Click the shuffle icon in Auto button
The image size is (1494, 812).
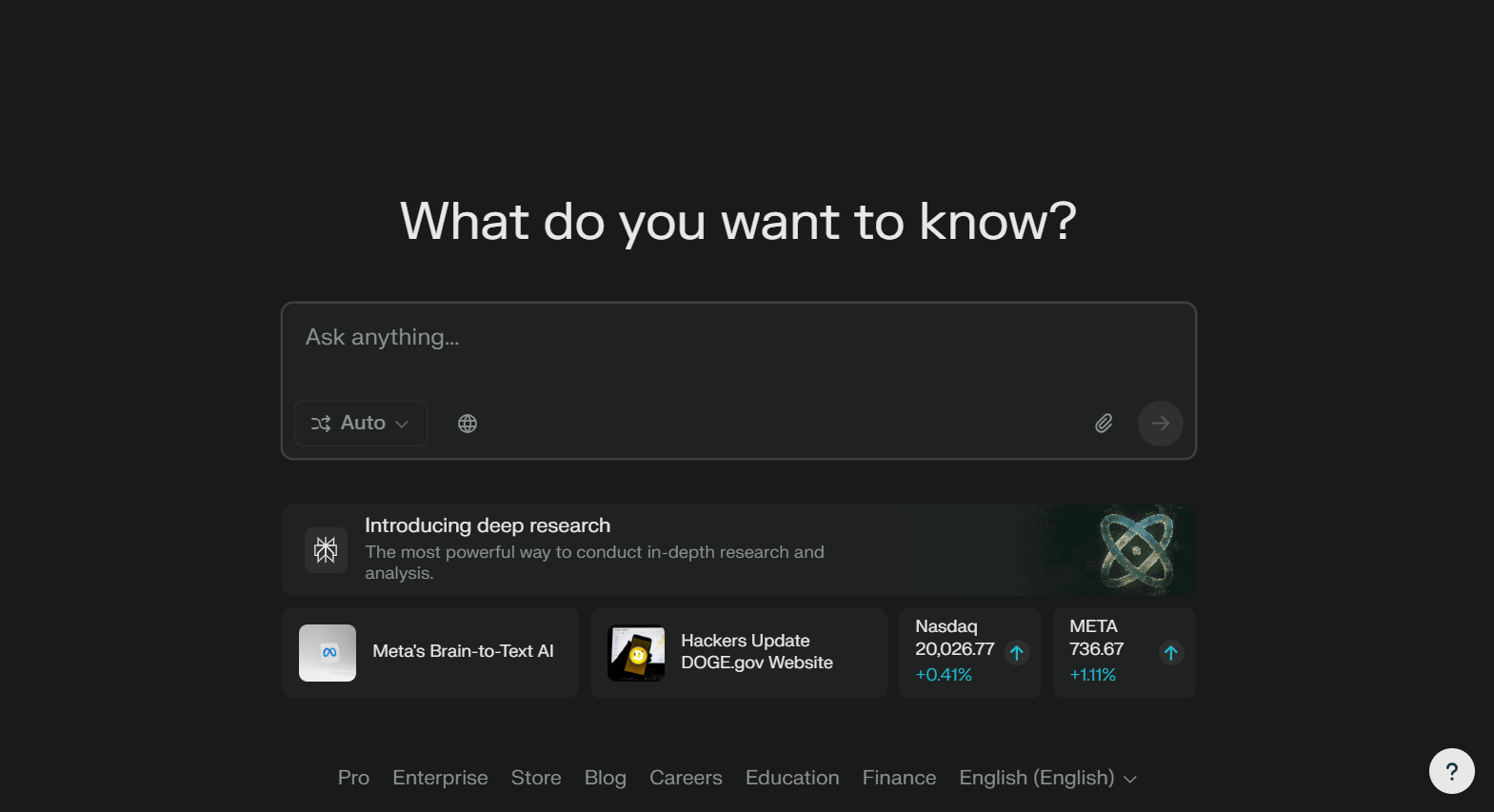pos(321,424)
